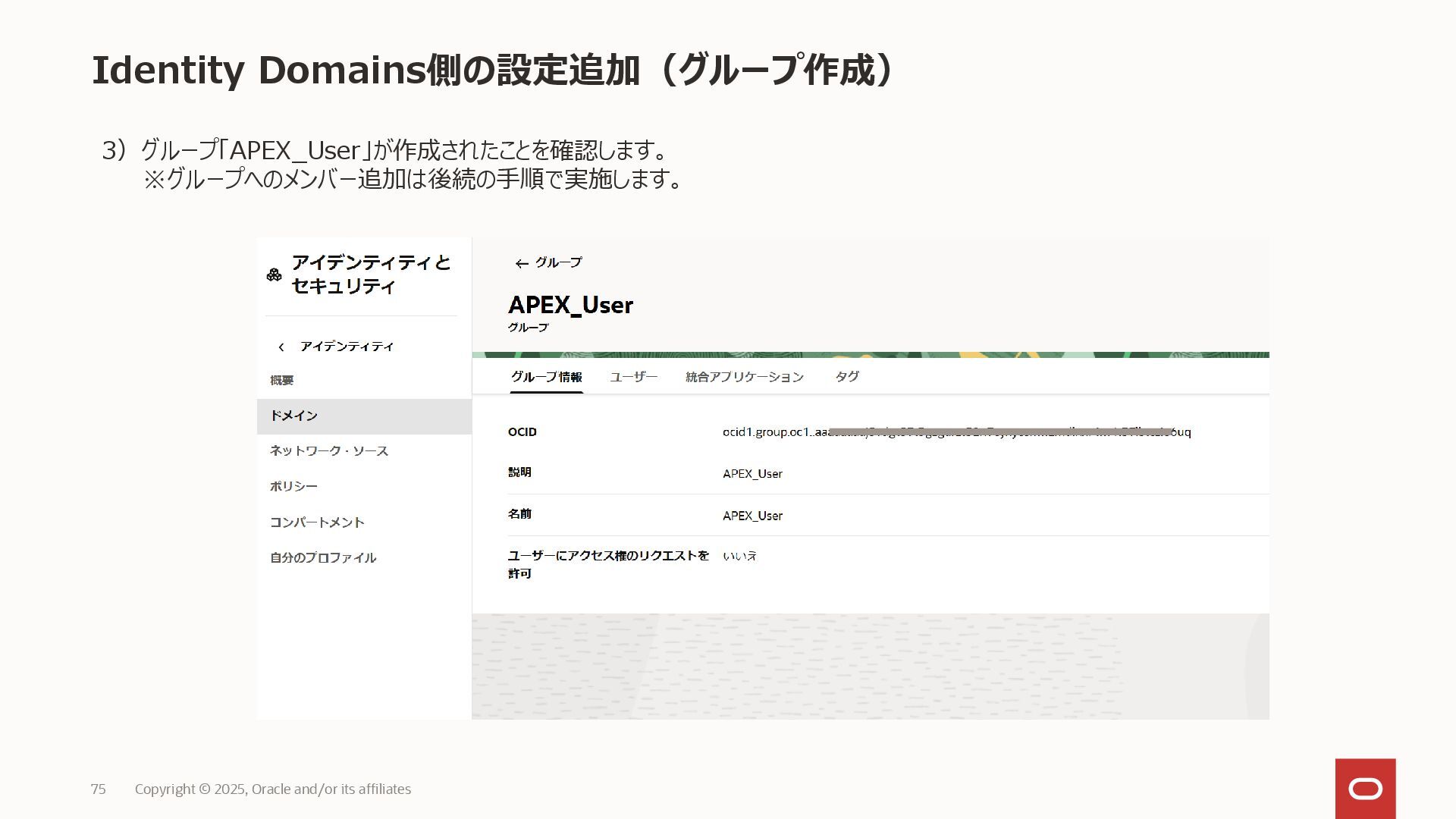
Task: Click the アイデンティティ back link in the sidebar
Action: point(347,347)
